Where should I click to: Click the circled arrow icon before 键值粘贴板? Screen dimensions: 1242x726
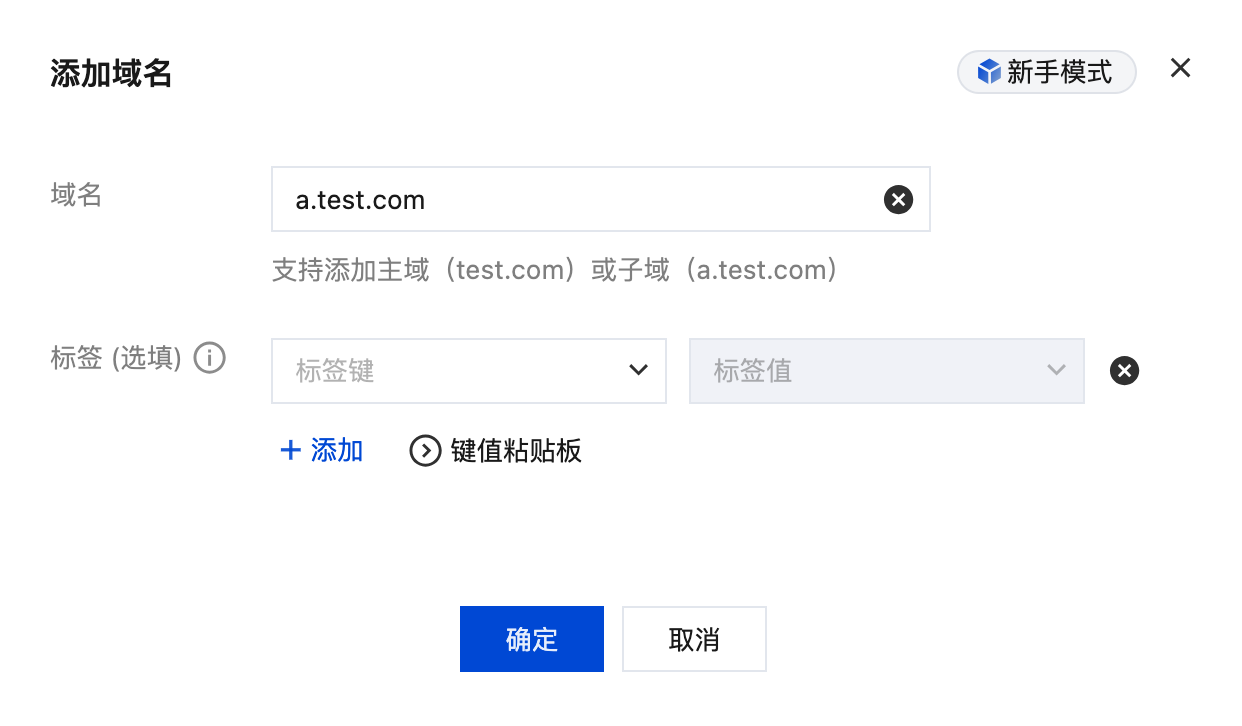coord(425,451)
